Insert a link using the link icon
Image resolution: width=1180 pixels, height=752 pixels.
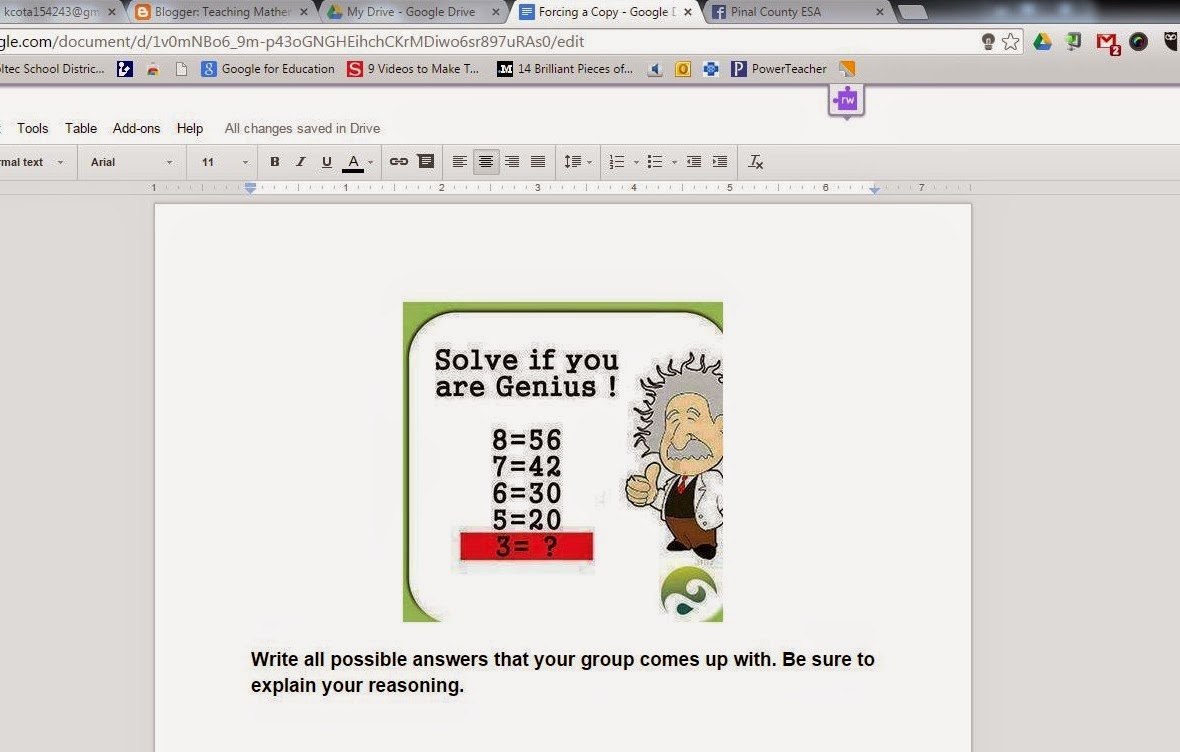click(x=399, y=161)
